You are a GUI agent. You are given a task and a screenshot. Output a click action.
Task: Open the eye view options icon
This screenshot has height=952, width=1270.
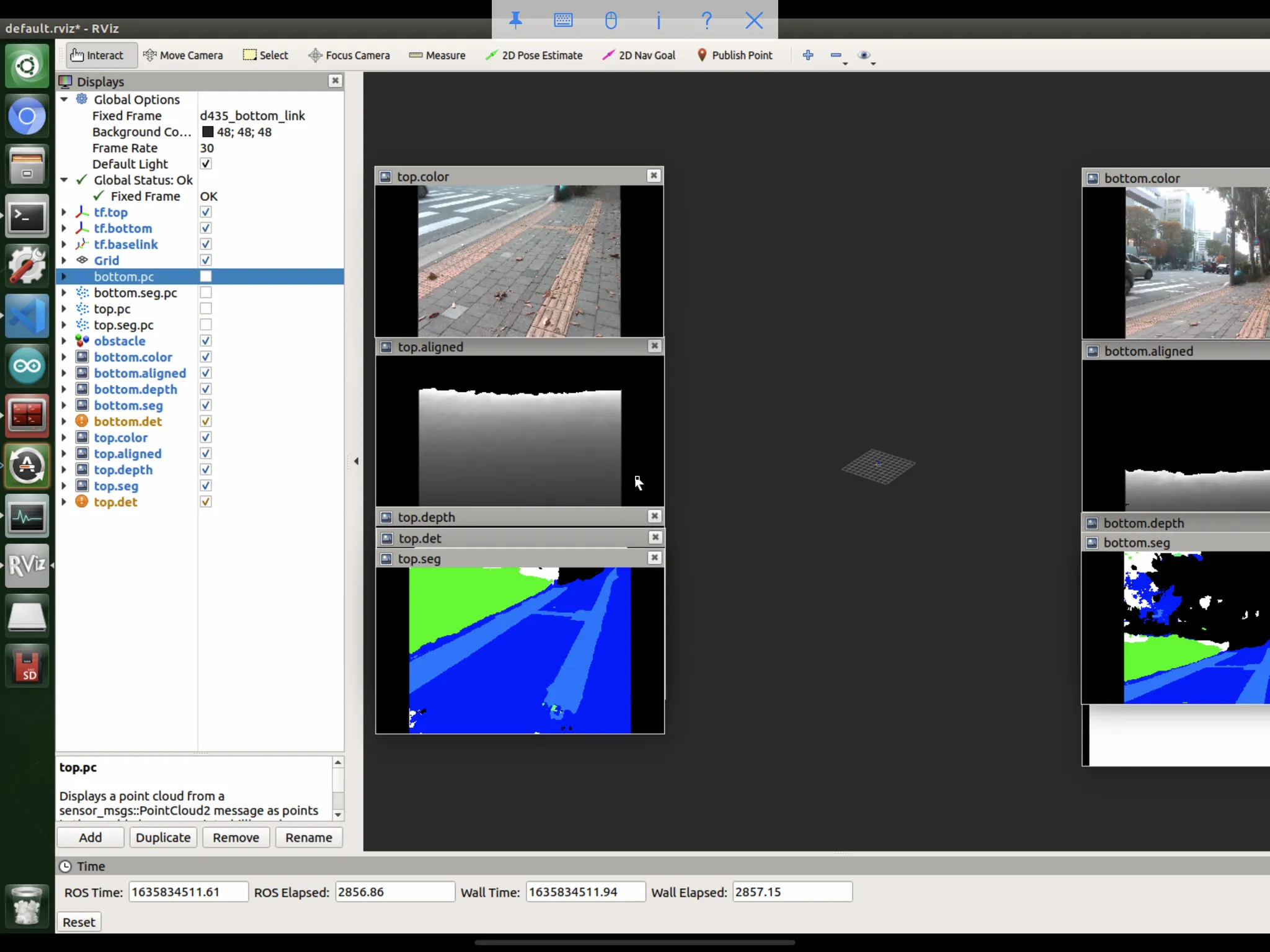864,55
